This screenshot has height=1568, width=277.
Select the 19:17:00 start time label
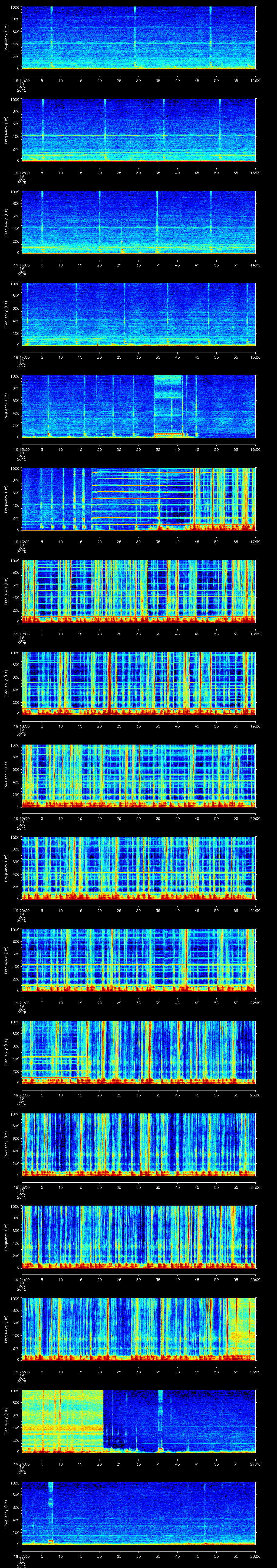click(21, 634)
